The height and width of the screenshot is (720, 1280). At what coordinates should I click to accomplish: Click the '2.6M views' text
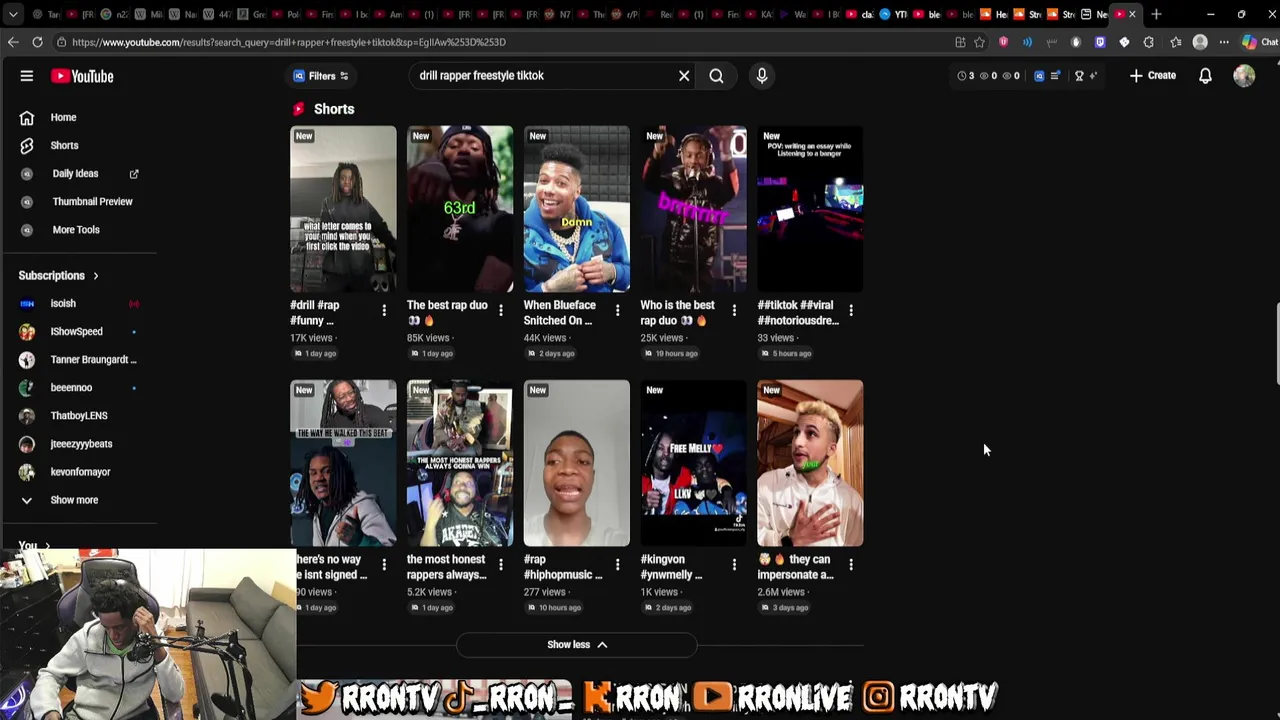[782, 592]
